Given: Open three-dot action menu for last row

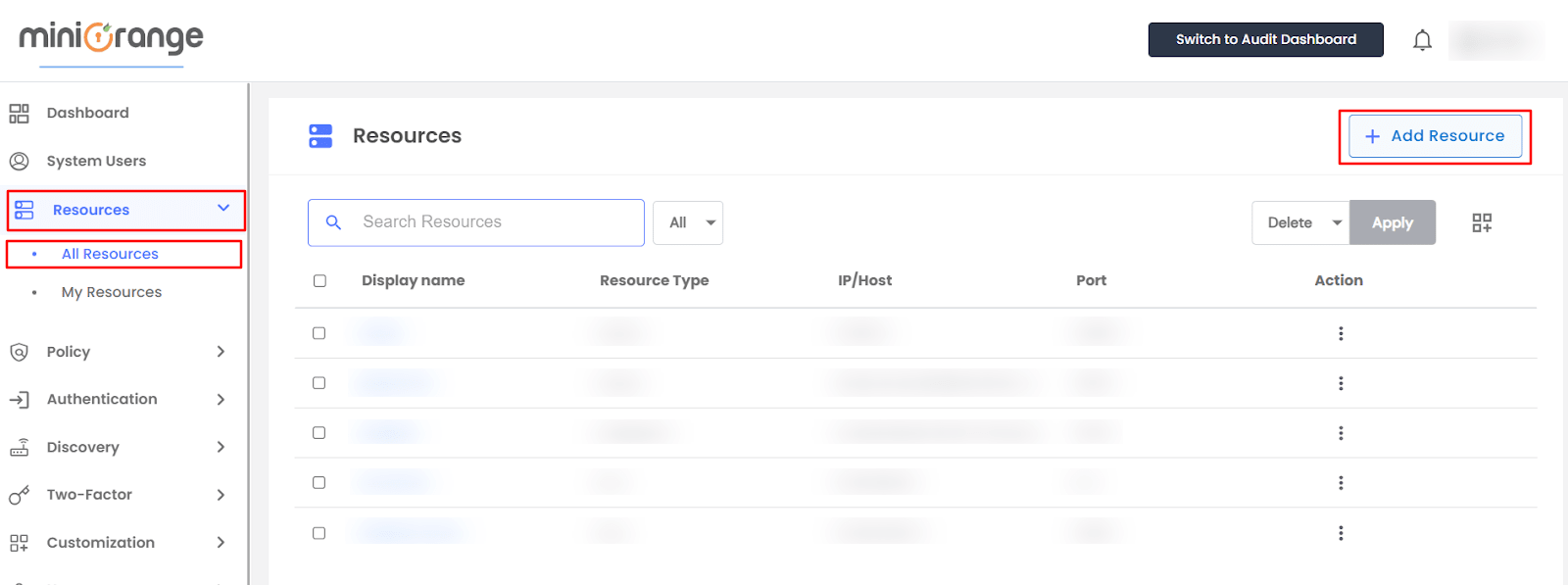Looking at the screenshot, I should point(1341,533).
